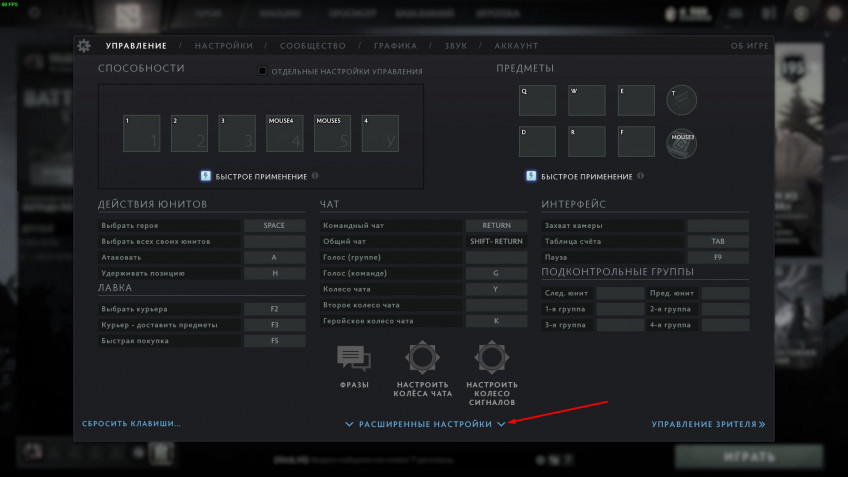The image size is (848, 477).
Task: Select item slot bound to D
Action: [x=537, y=142]
